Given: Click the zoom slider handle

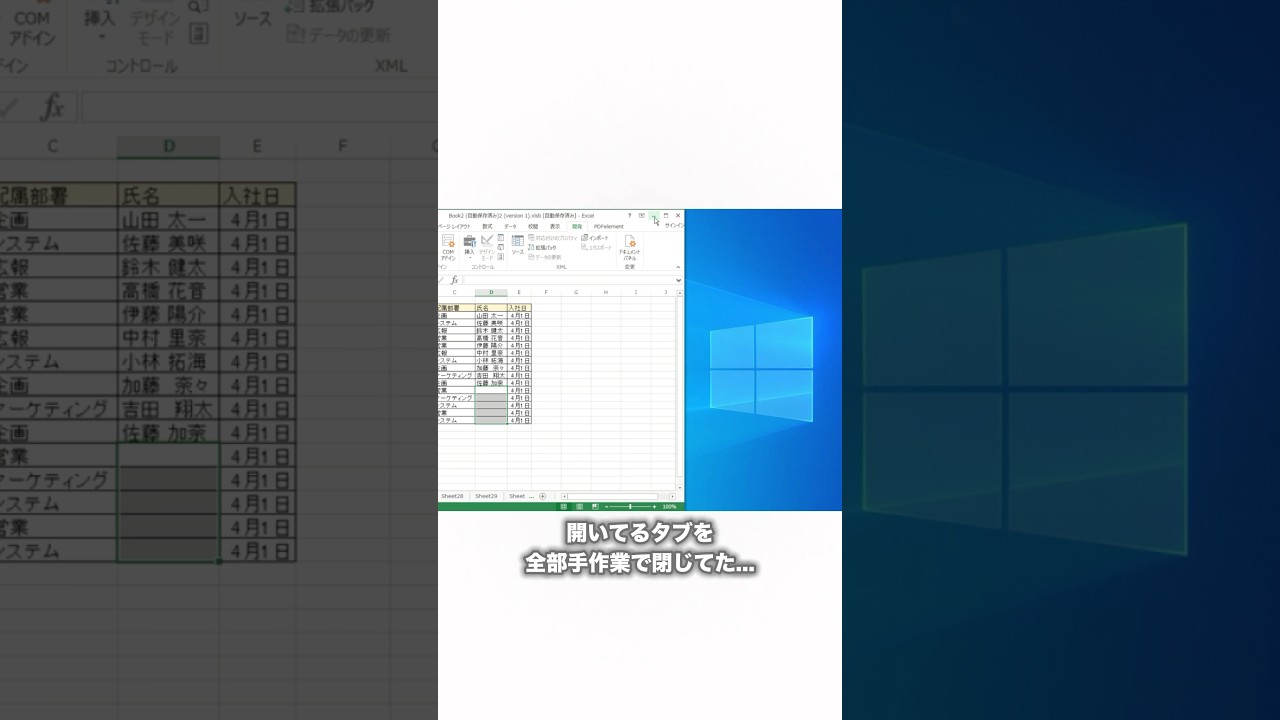Looking at the screenshot, I should pyautogui.click(x=630, y=507).
